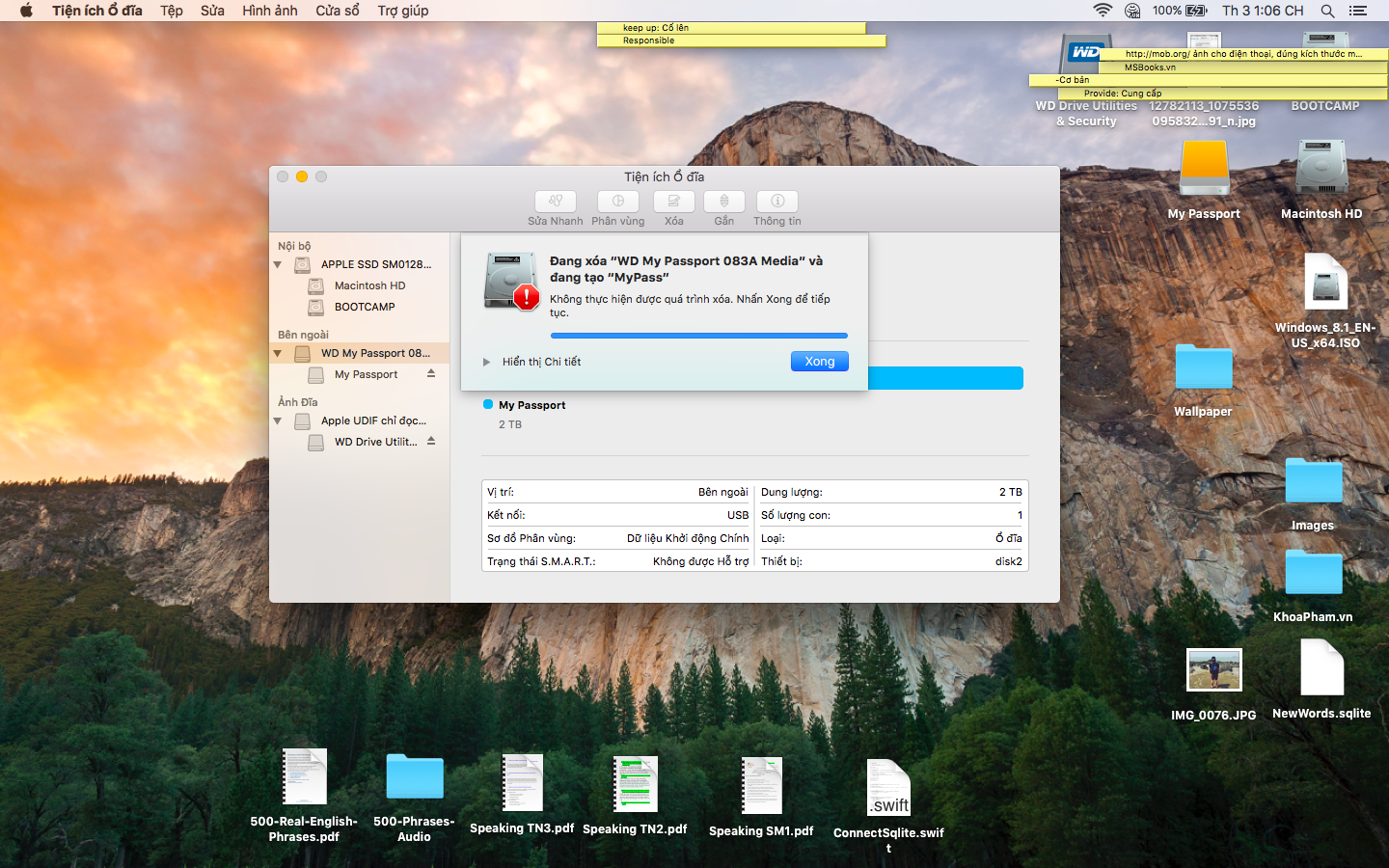This screenshot has width=1389, height=868.
Task: Select NewWords.sqlite file on desktop
Action: 1321,667
